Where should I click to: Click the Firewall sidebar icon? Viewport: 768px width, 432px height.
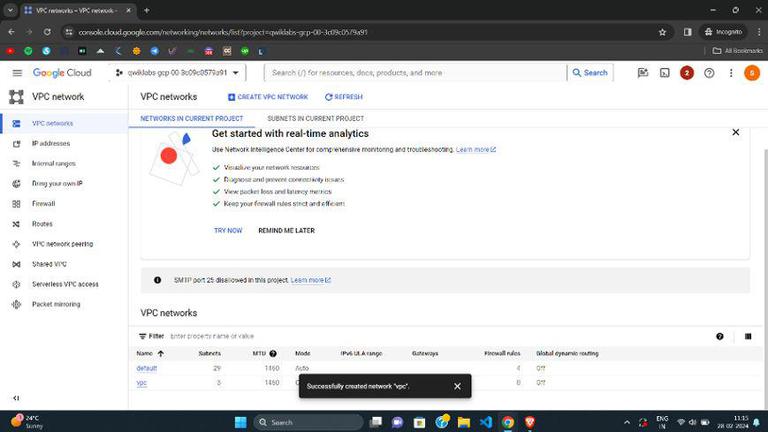(x=16, y=204)
